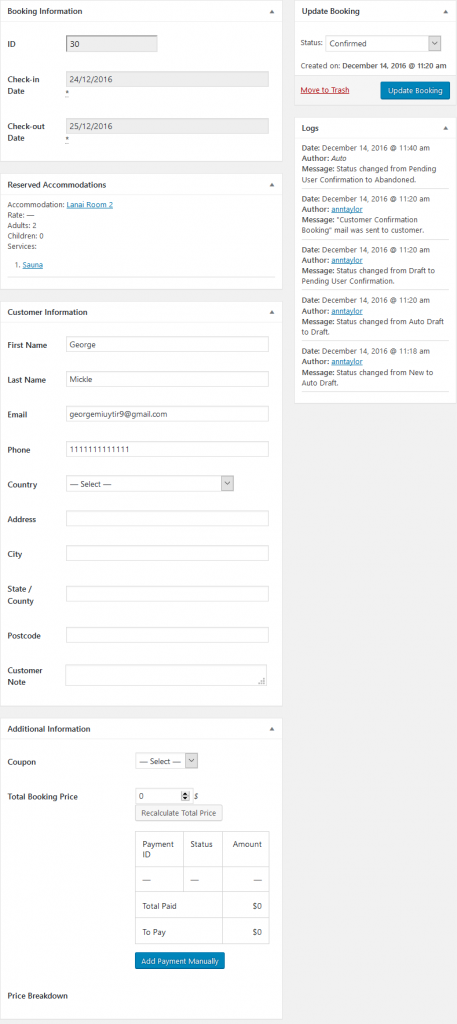The width and height of the screenshot is (457, 1024).
Task: Collapse the Additional Information panel arrow
Action: [x=272, y=729]
